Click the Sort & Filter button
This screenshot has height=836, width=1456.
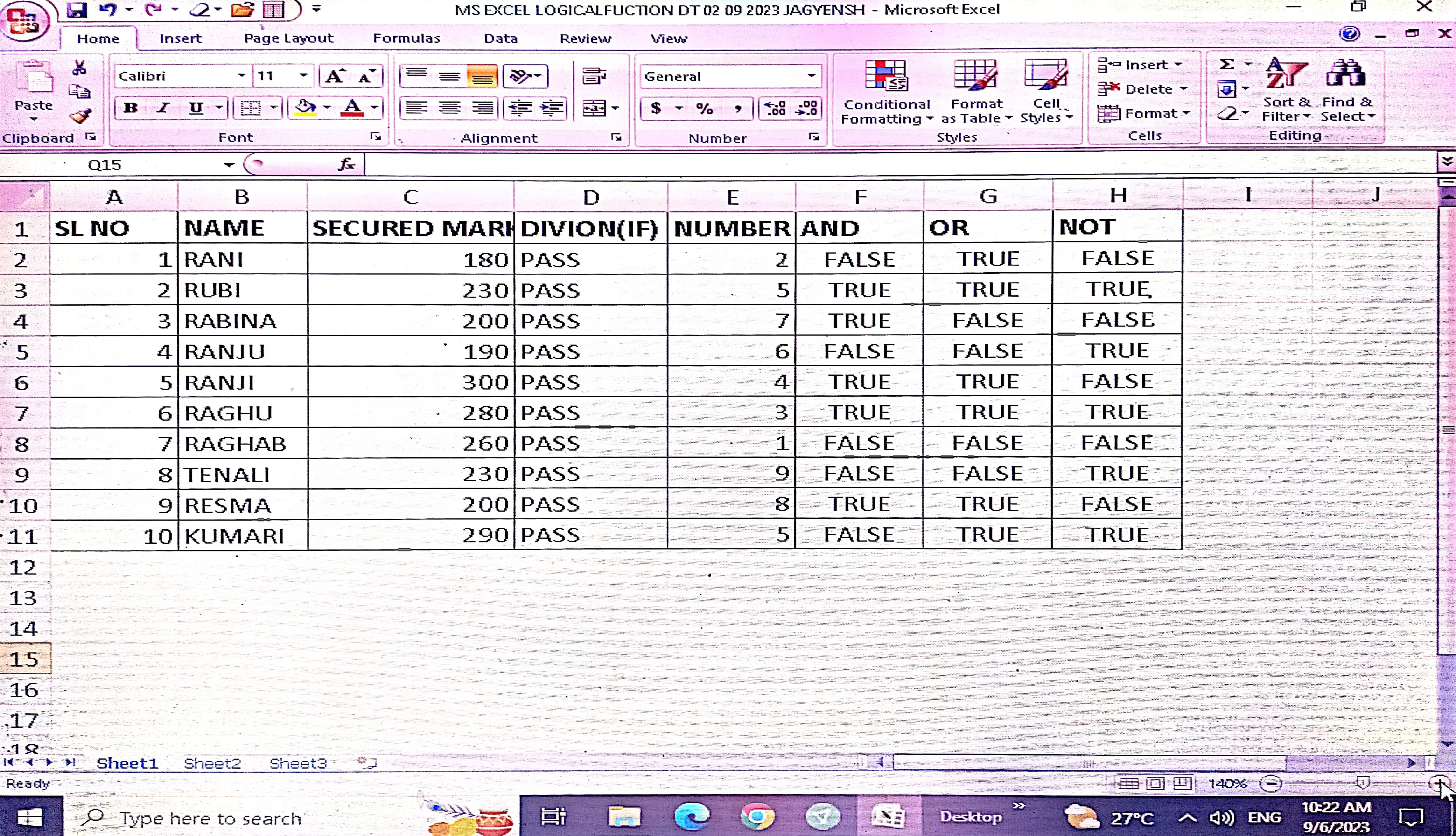pyautogui.click(x=1286, y=92)
